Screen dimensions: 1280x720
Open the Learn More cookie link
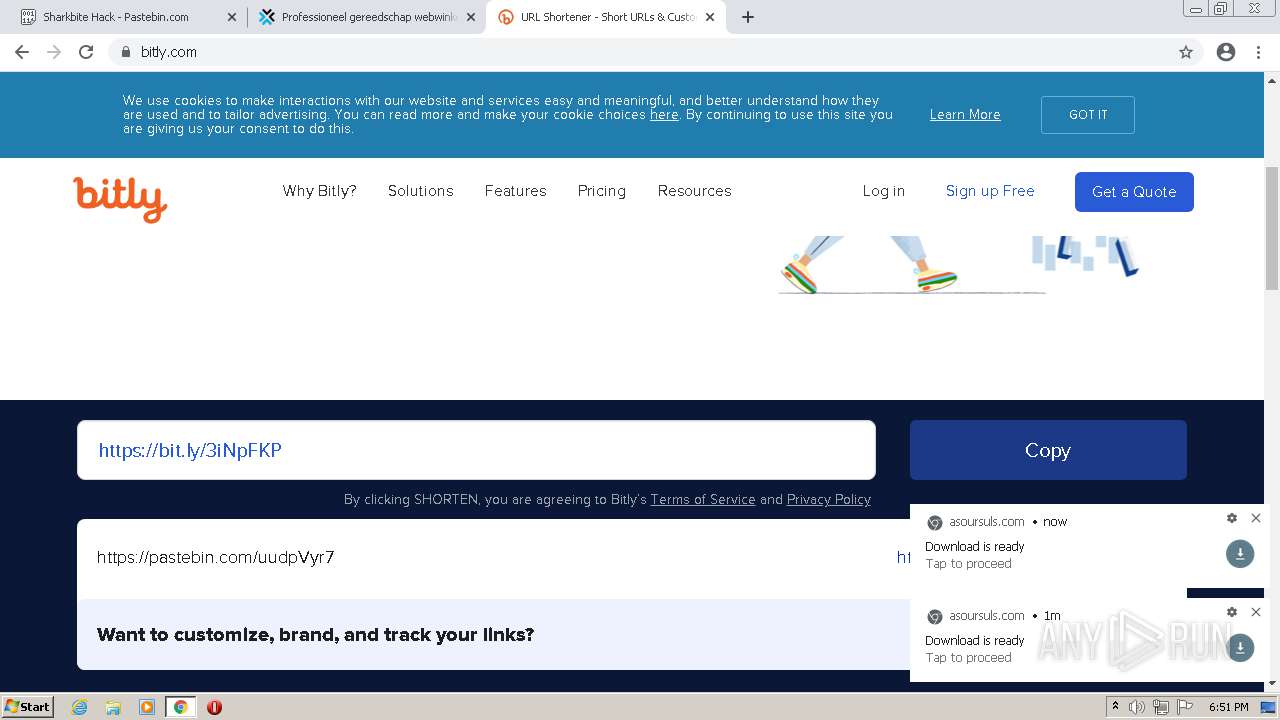point(965,115)
